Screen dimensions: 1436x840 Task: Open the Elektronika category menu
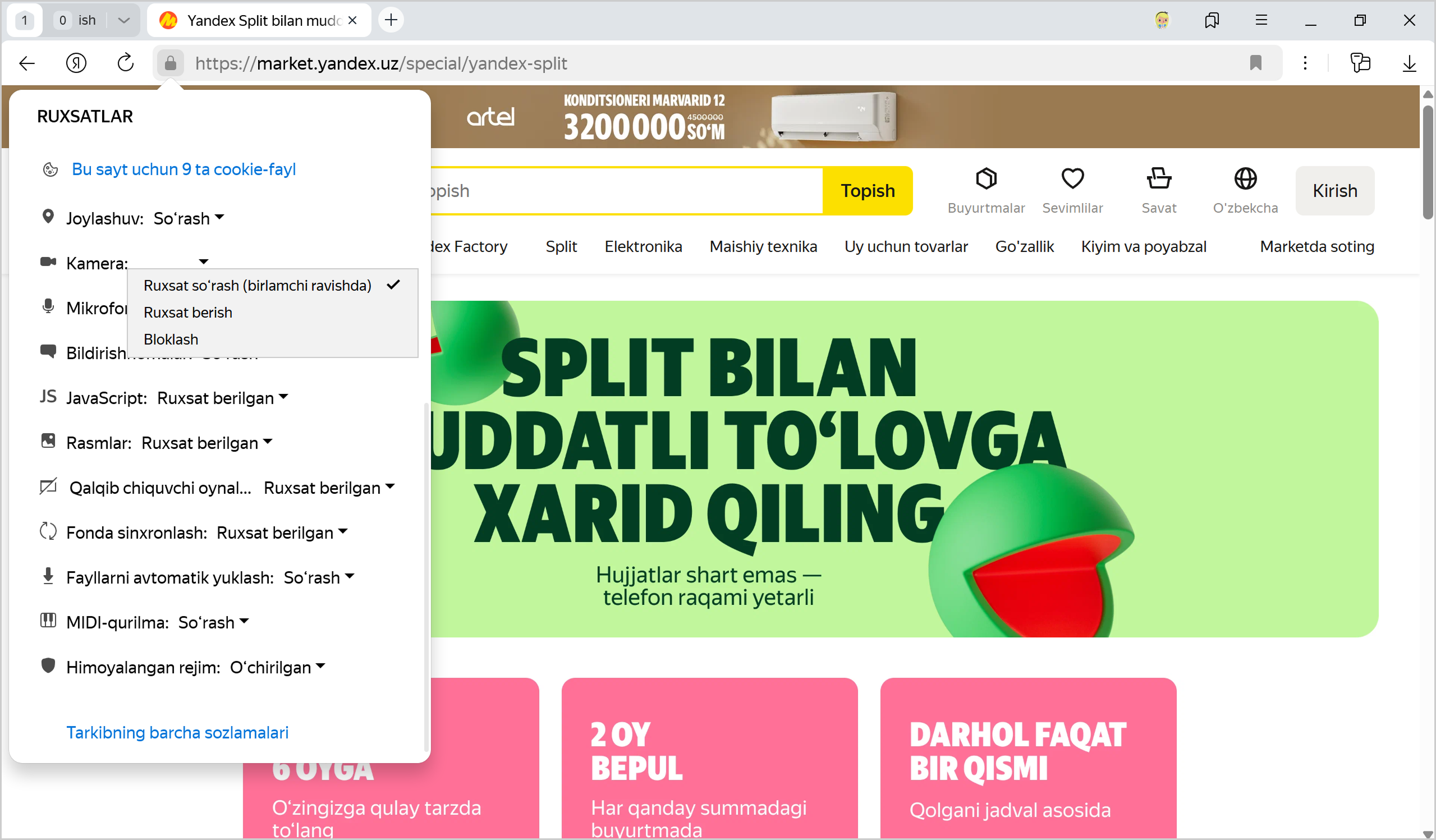[x=643, y=246]
